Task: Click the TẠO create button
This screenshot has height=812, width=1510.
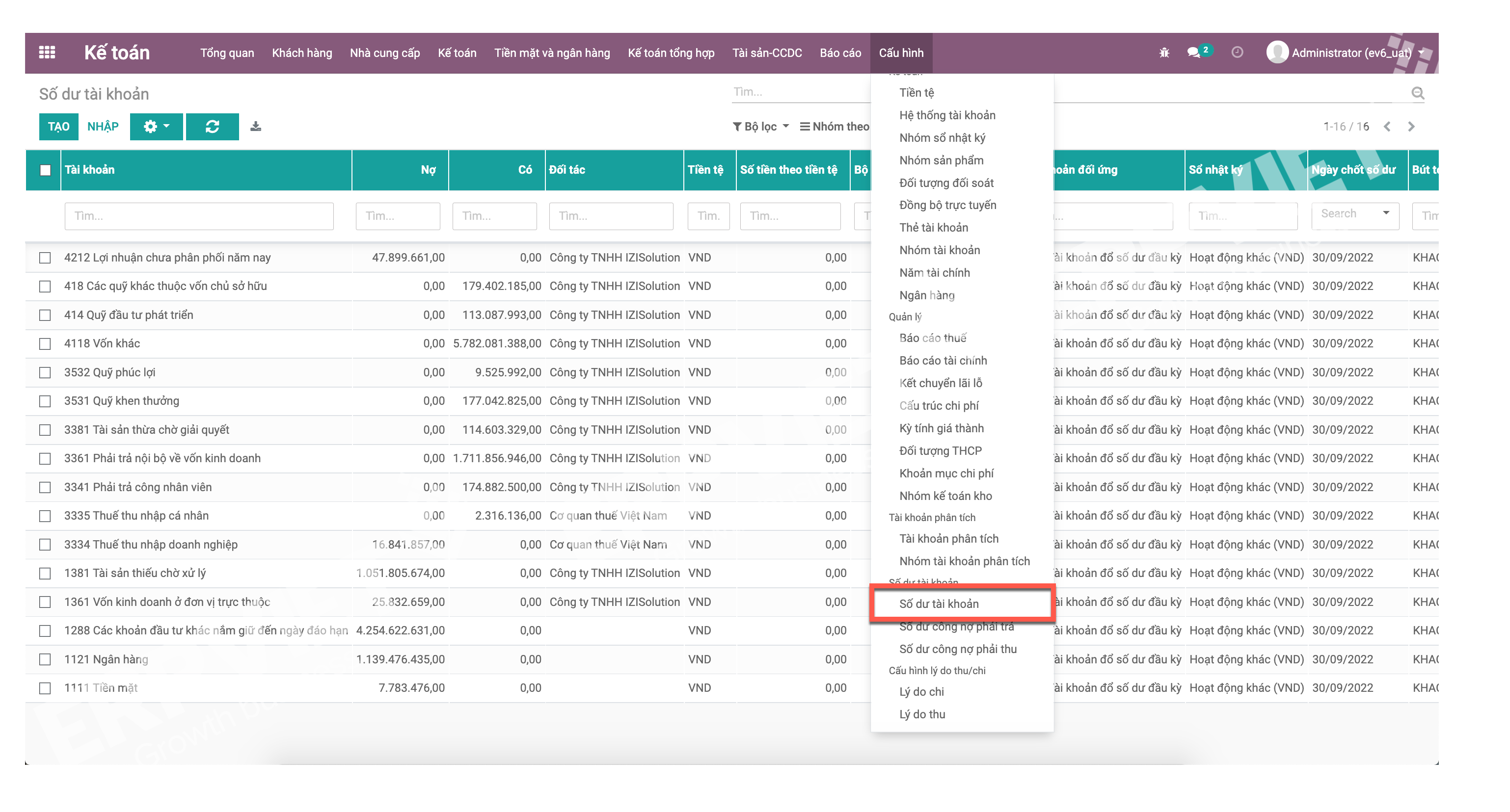Action: pos(58,127)
